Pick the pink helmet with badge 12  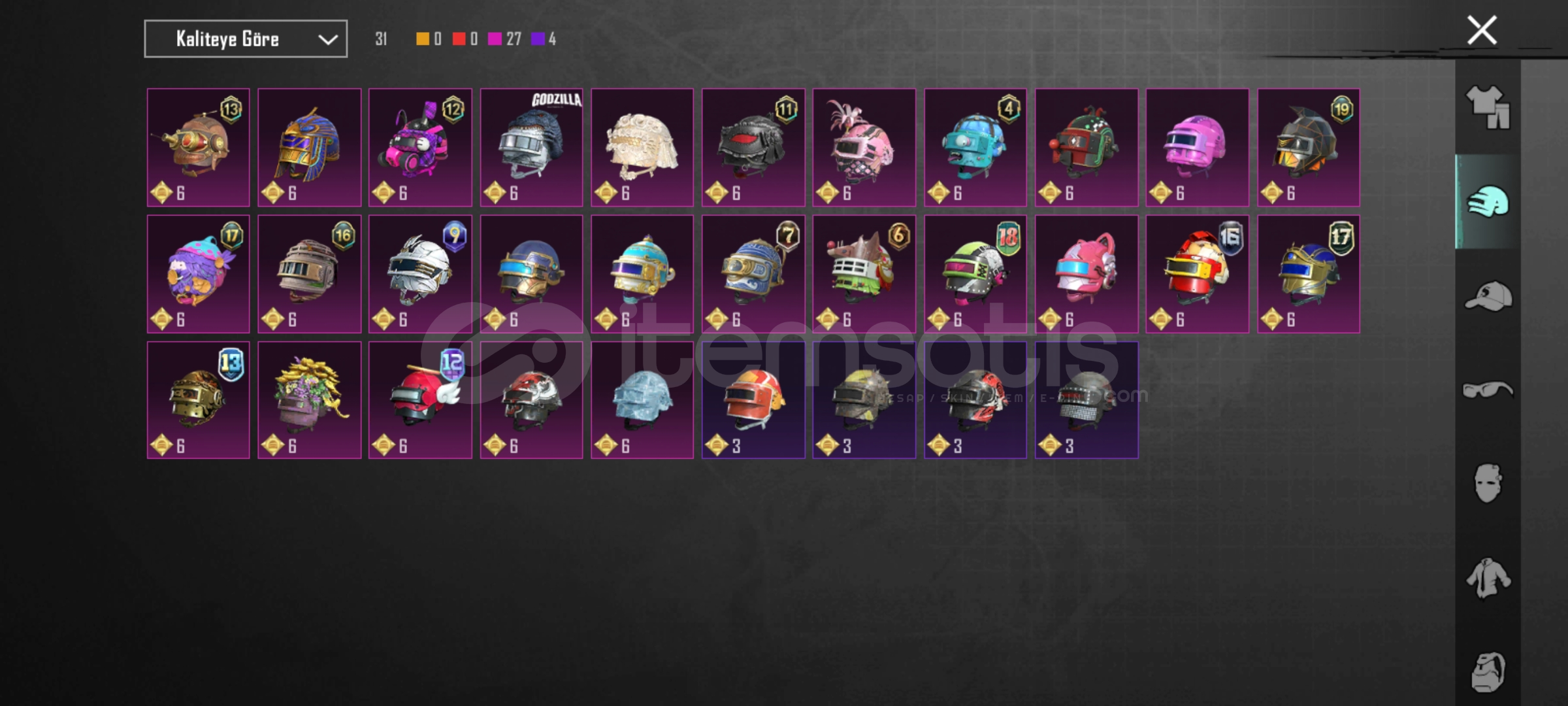[420, 148]
